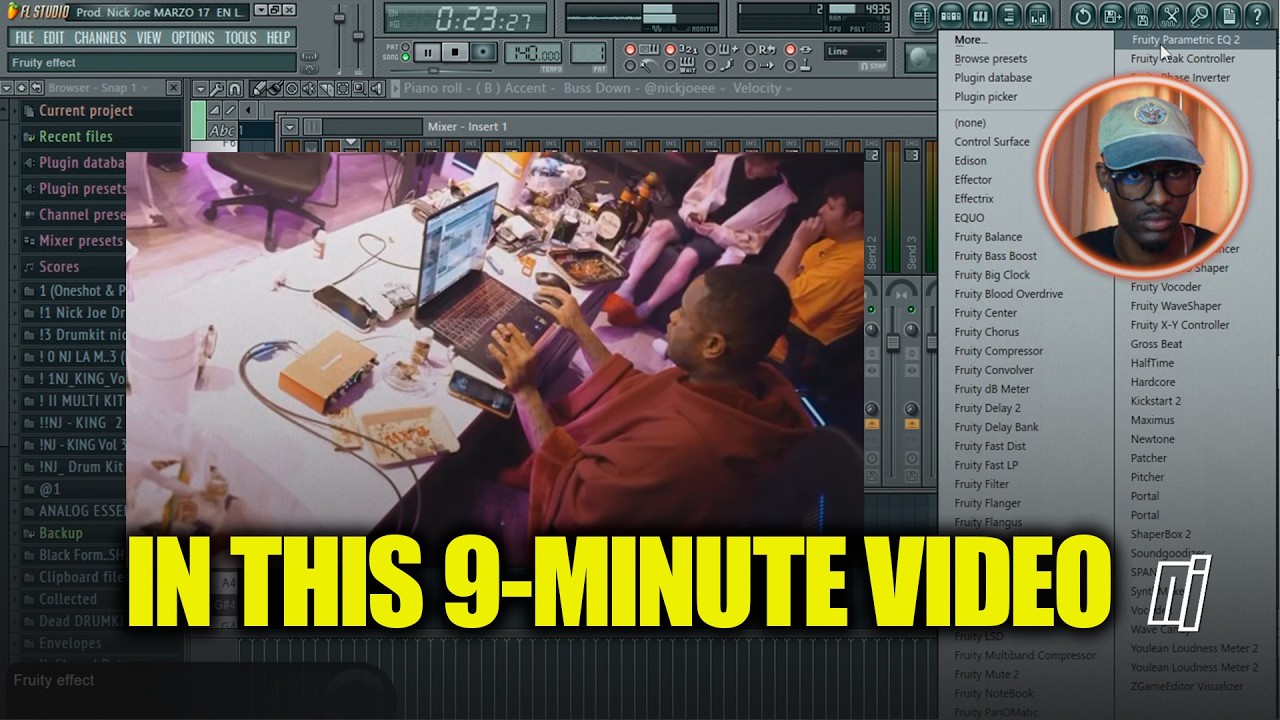
Task: Select the piano roll playback speaker tool
Action: pos(377,88)
